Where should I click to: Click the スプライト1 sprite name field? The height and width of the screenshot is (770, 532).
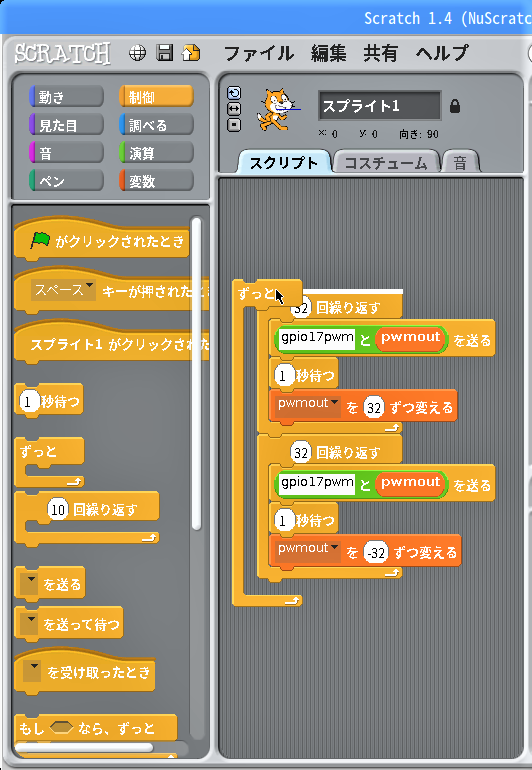pos(380,106)
